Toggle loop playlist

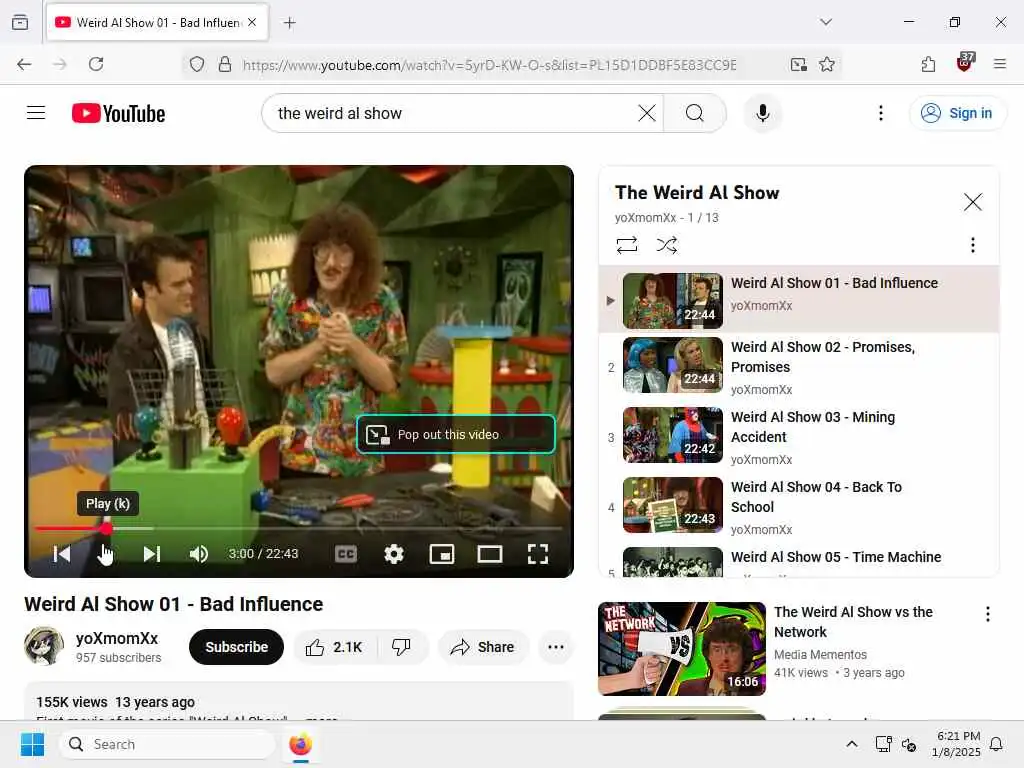point(626,245)
